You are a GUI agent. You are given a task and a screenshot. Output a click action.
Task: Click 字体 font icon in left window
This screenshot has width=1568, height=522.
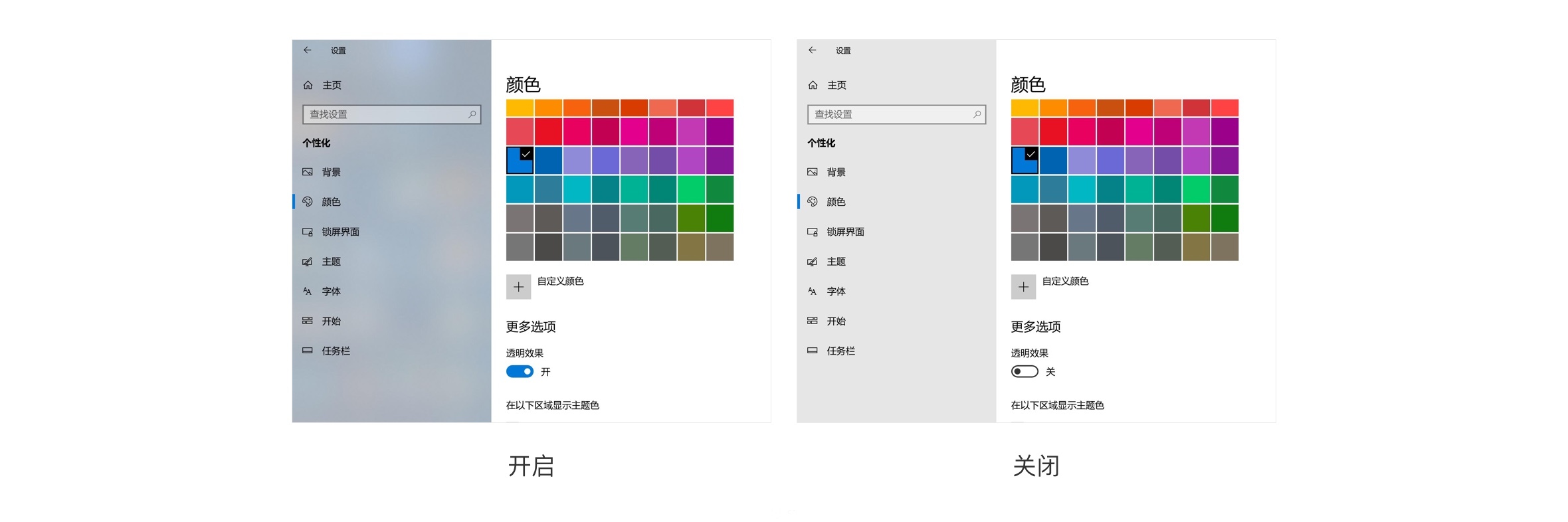(x=308, y=291)
